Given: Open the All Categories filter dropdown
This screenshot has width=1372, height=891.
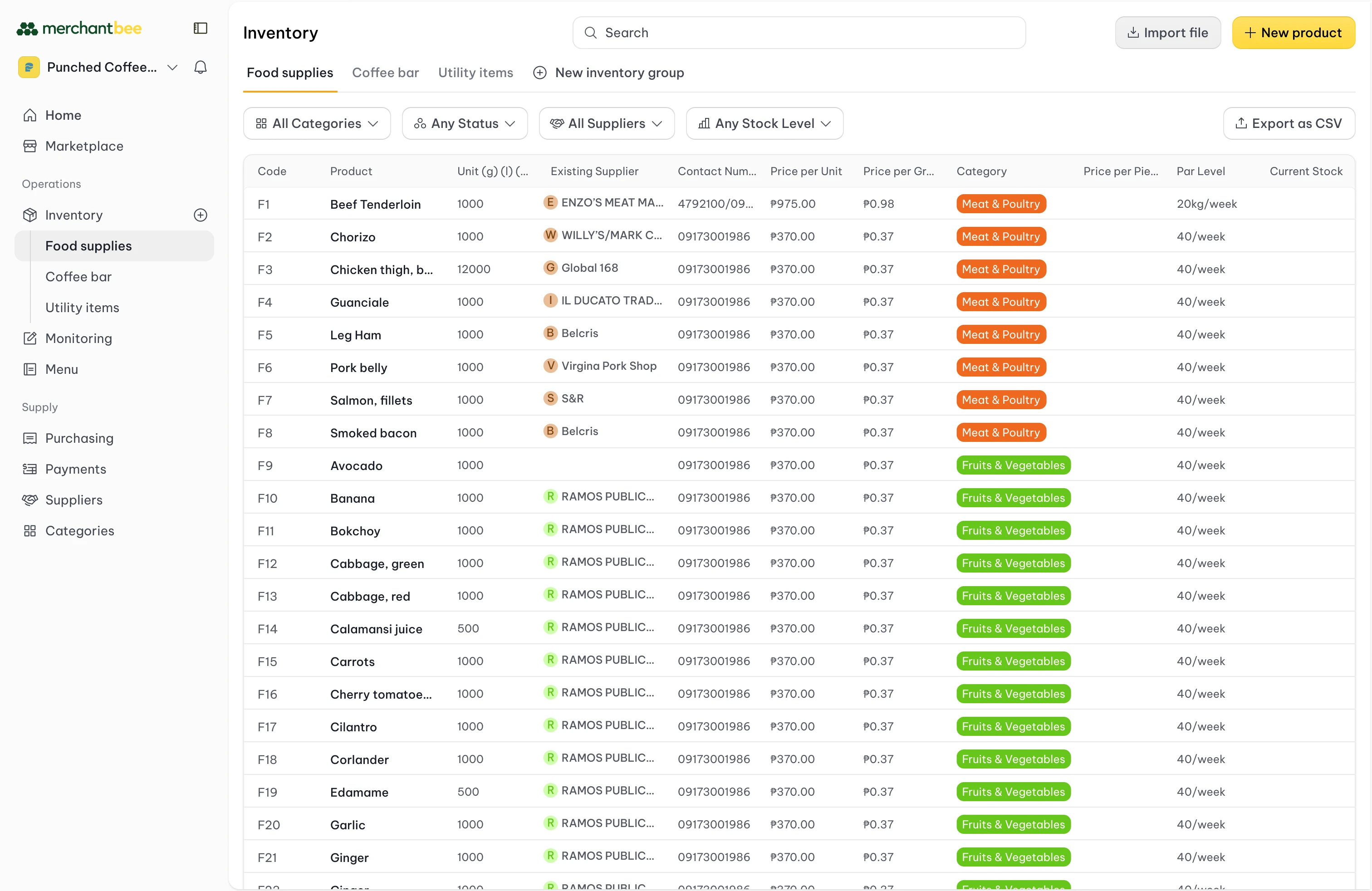Looking at the screenshot, I should tap(317, 123).
